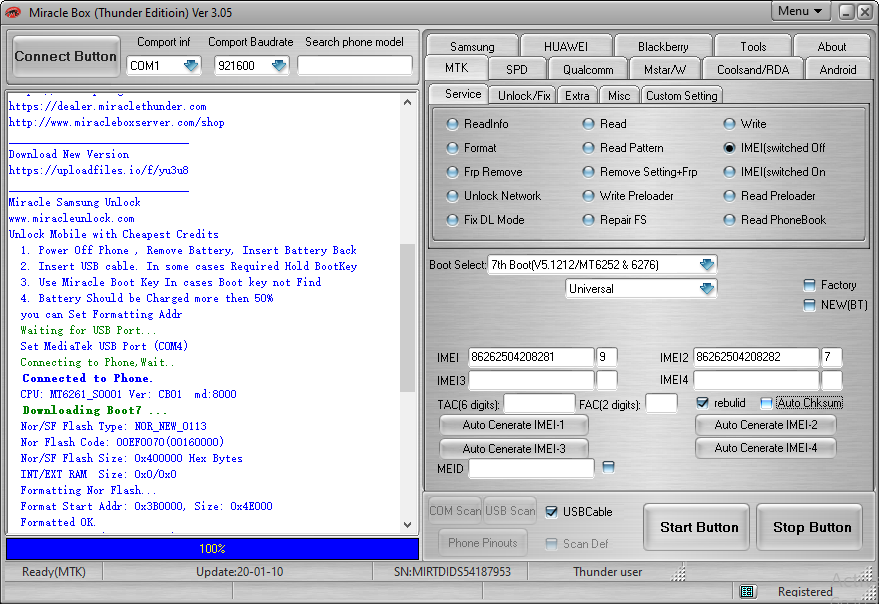Viewport: 879px width, 604px height.
Task: Click the Start Button
Action: [x=698, y=527]
